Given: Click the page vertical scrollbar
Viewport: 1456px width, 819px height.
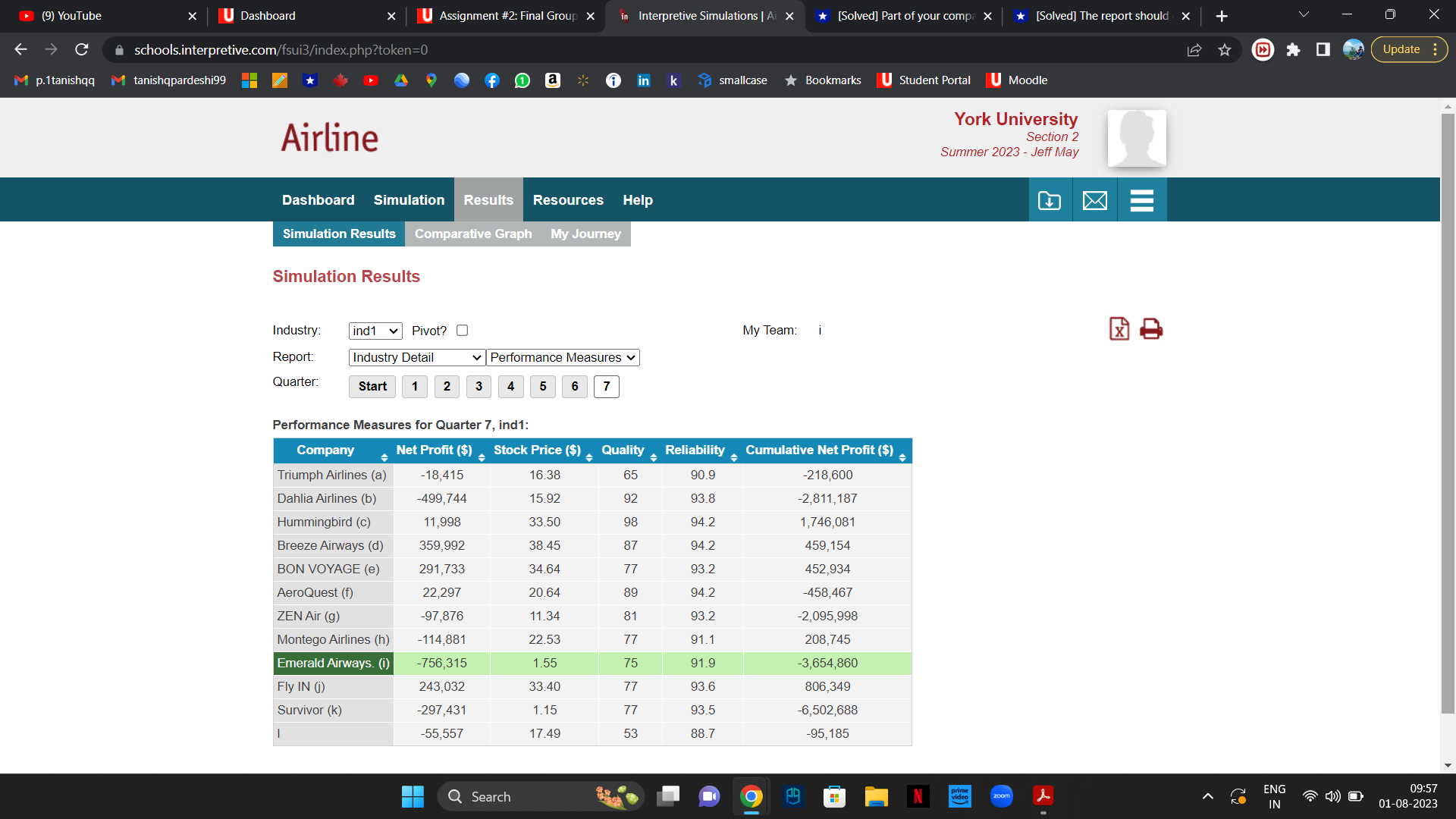Looking at the screenshot, I should (x=1448, y=413).
